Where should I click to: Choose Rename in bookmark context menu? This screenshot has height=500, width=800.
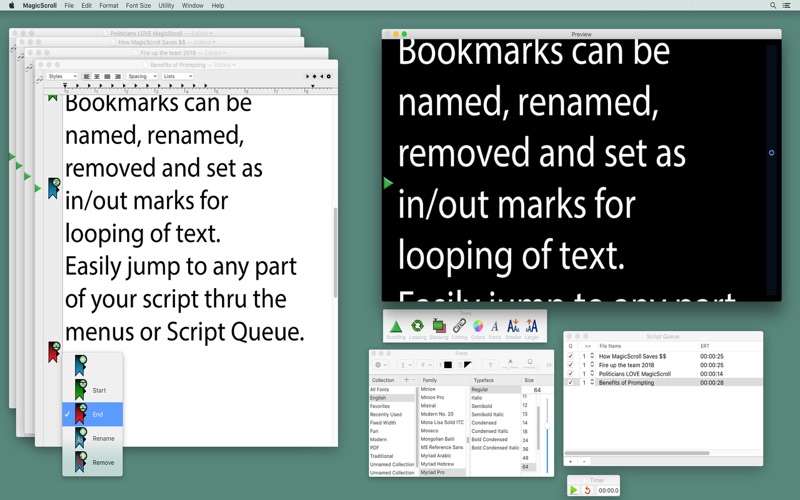[92, 438]
